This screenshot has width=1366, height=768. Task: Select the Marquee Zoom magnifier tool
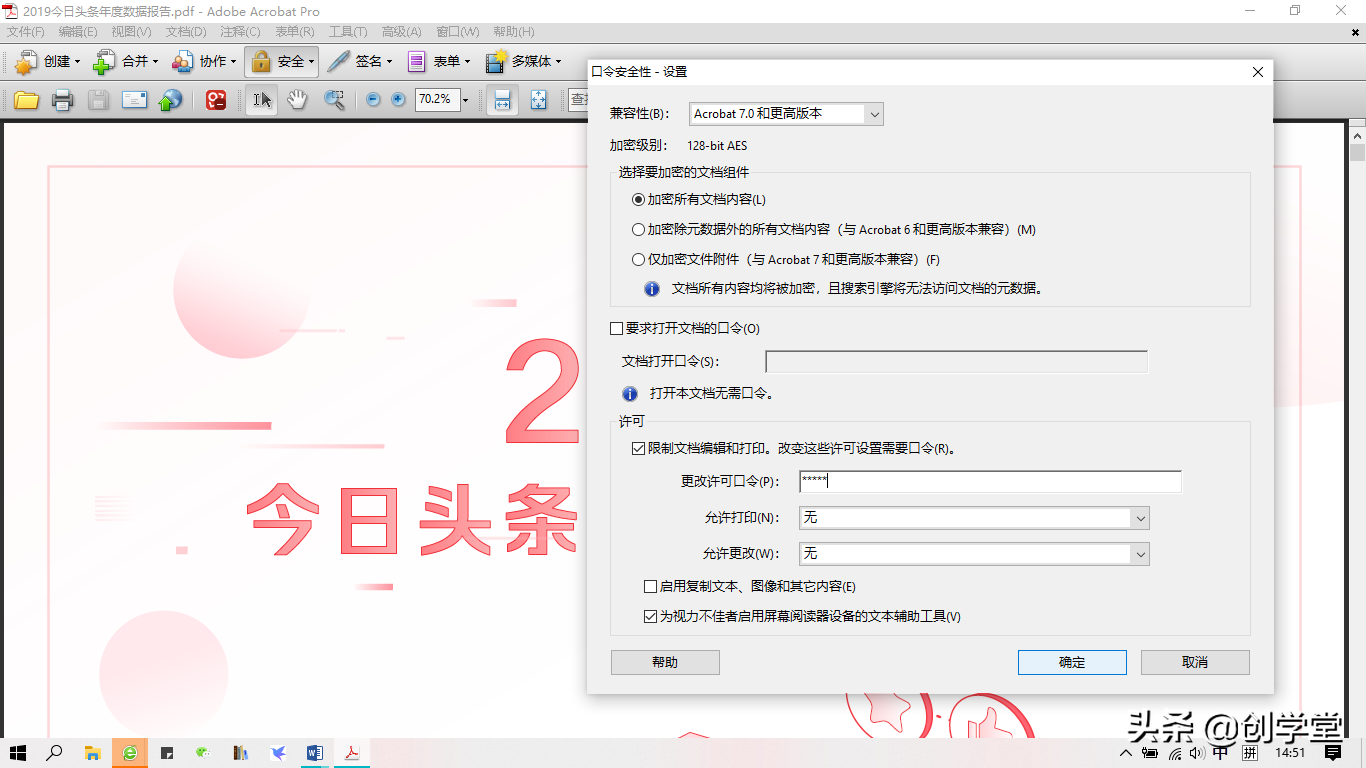pos(334,100)
